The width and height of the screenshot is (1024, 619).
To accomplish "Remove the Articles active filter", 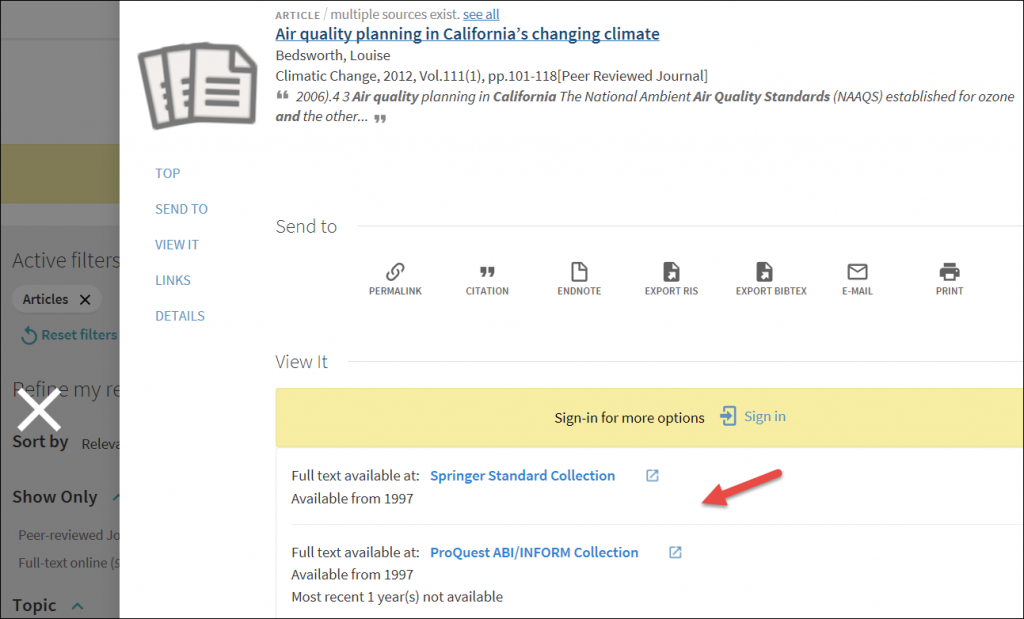I will click(85, 299).
